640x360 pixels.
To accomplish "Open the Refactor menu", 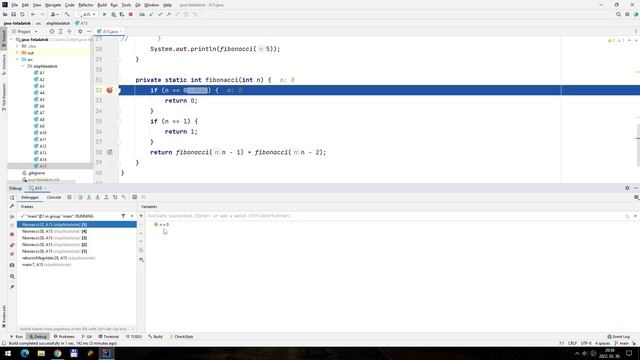I will coord(86,5).
